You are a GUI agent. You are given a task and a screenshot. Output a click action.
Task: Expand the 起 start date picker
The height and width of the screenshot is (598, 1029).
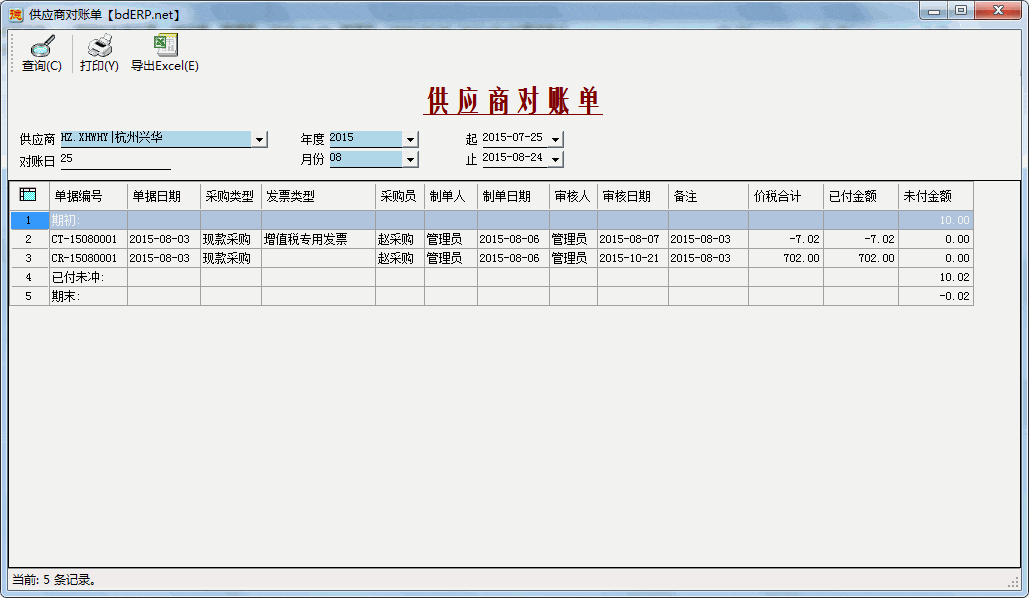[x=554, y=139]
